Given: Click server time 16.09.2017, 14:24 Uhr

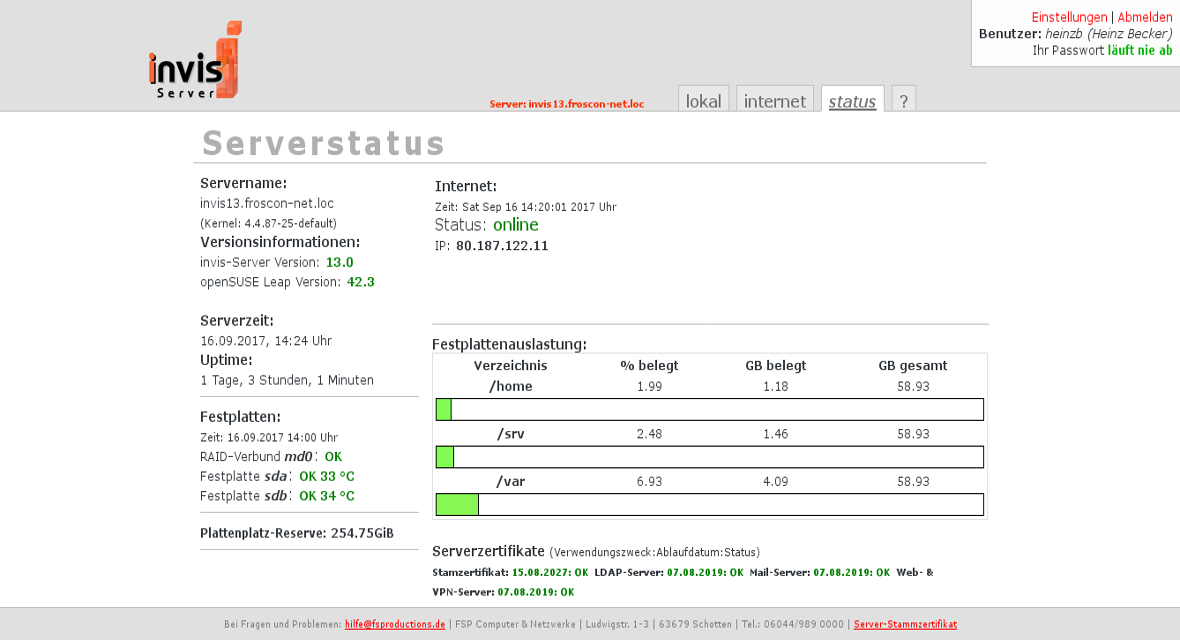Looking at the screenshot, I should (x=266, y=341).
